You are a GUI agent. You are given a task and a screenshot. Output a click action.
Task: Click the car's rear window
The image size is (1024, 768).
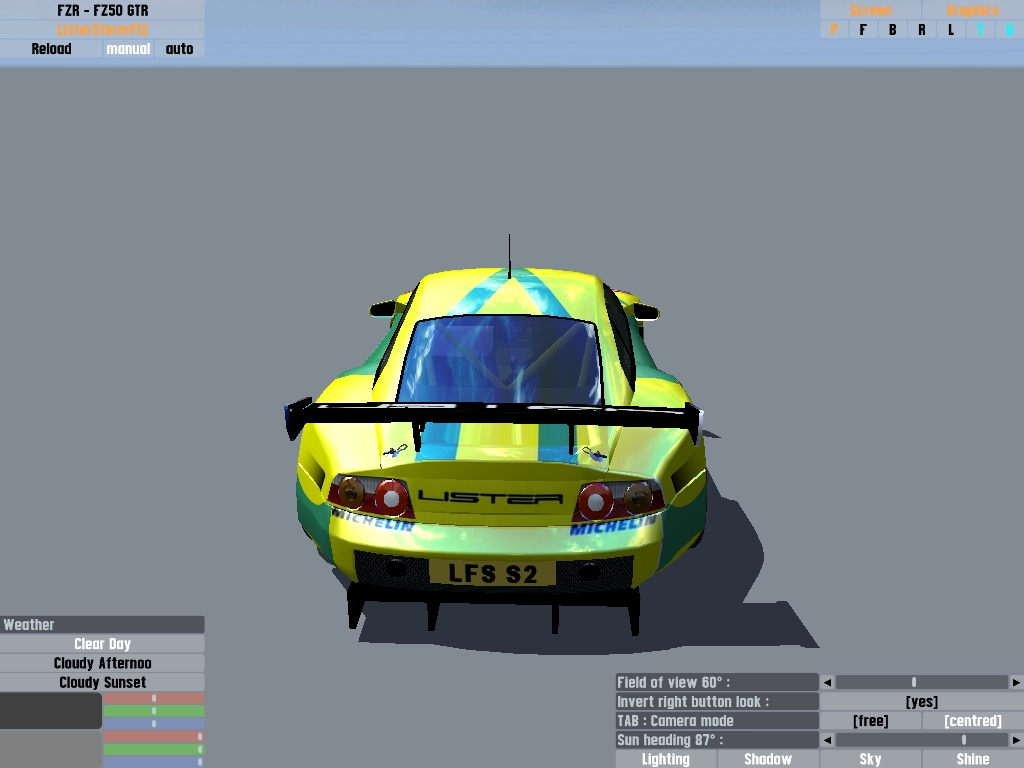tap(502, 359)
